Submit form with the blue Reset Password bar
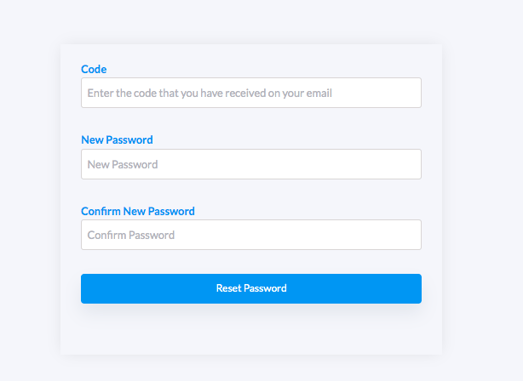Image resolution: width=523 pixels, height=381 pixels. [x=251, y=289]
